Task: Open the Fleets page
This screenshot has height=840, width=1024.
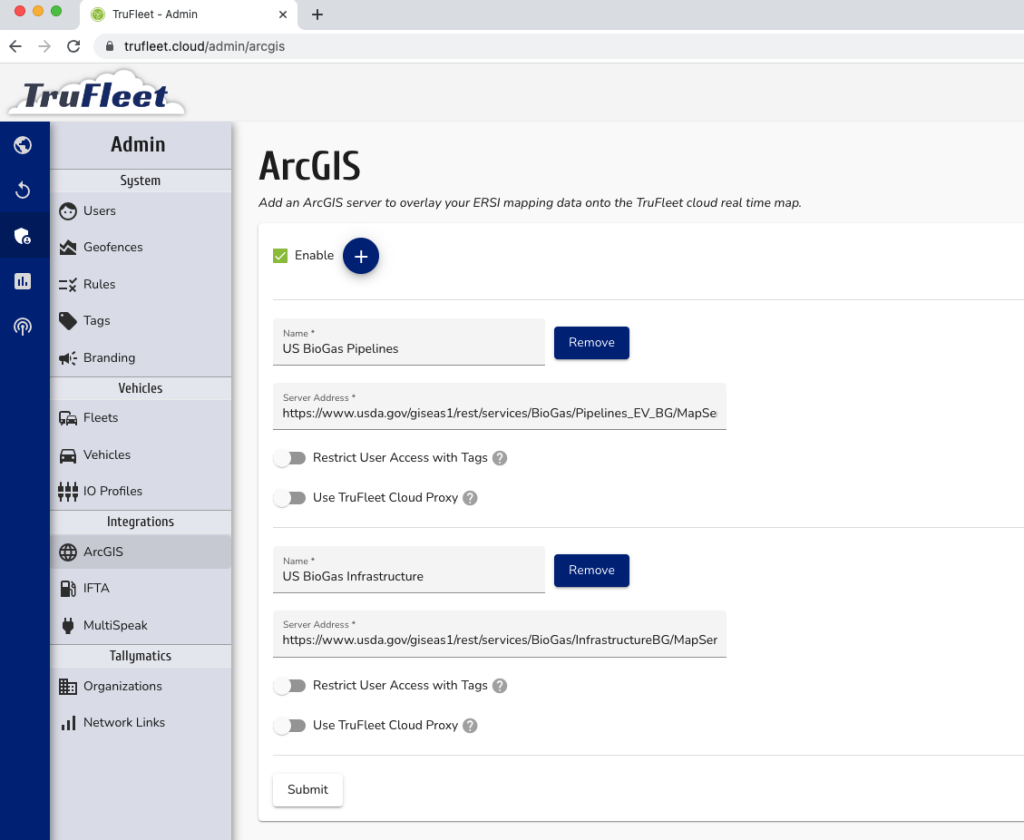Action: coord(140,418)
